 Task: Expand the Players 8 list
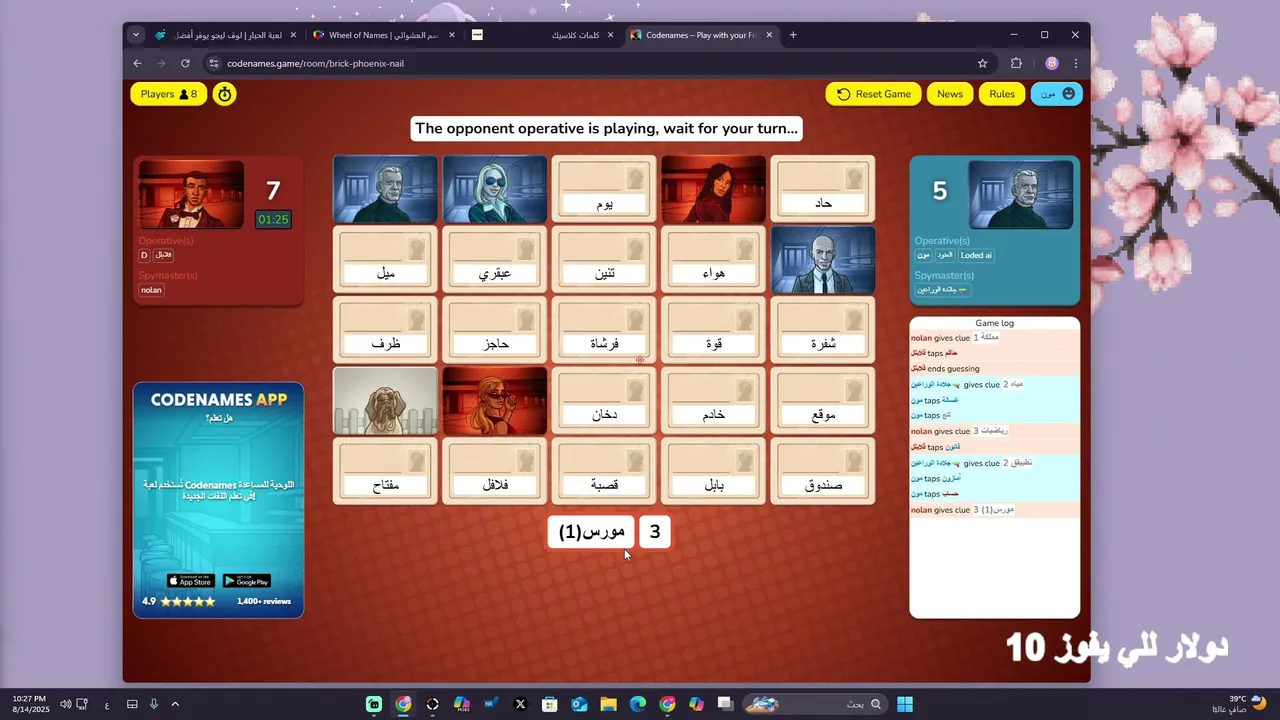tap(169, 94)
